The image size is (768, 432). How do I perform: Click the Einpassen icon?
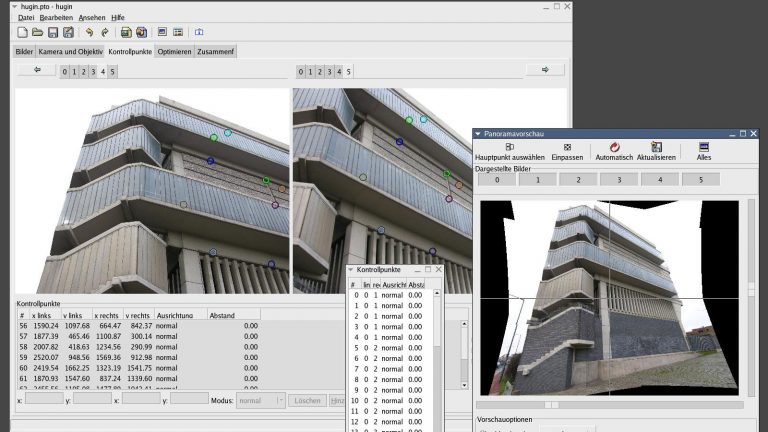pos(567,151)
